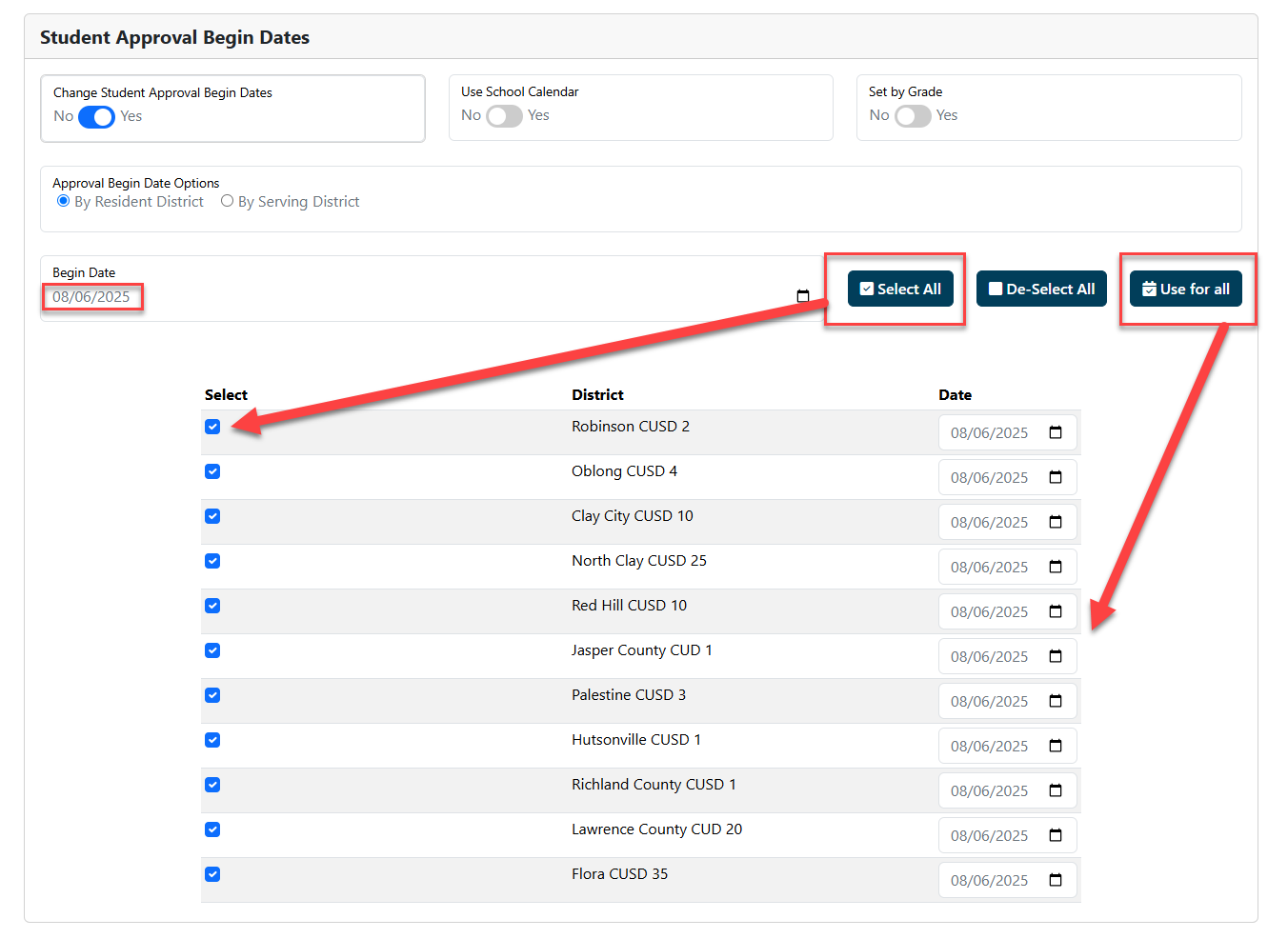The image size is (1288, 939).
Task: Edit date text for Robinson CUSD 2
Action: coord(989,432)
